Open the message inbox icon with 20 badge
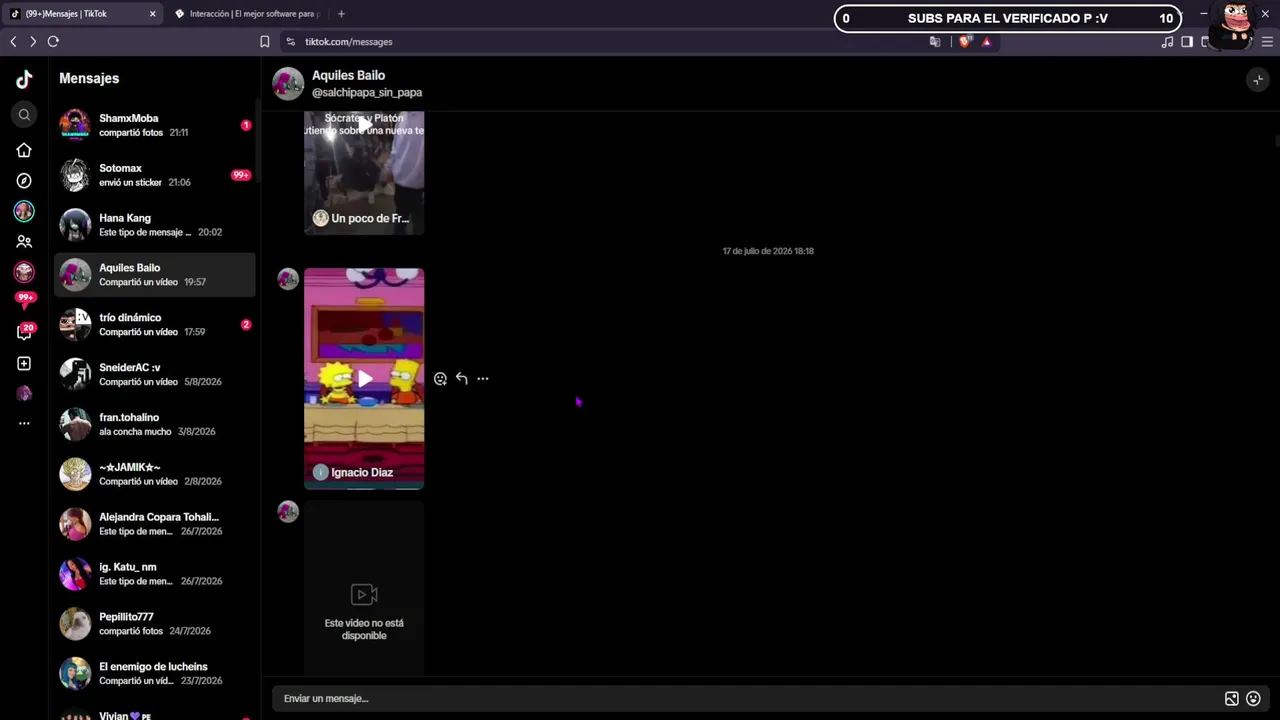 point(24,332)
